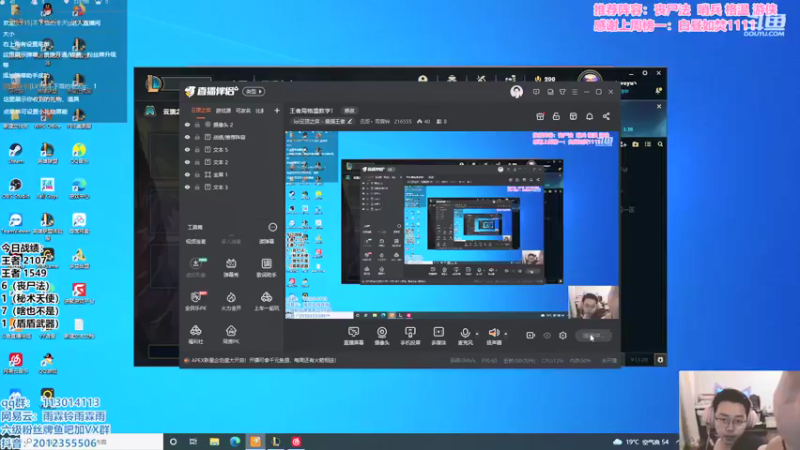Screen dimensions: 800x450
Task: Lock the 摄像头 2 source
Action: pyautogui.click(x=197, y=124)
